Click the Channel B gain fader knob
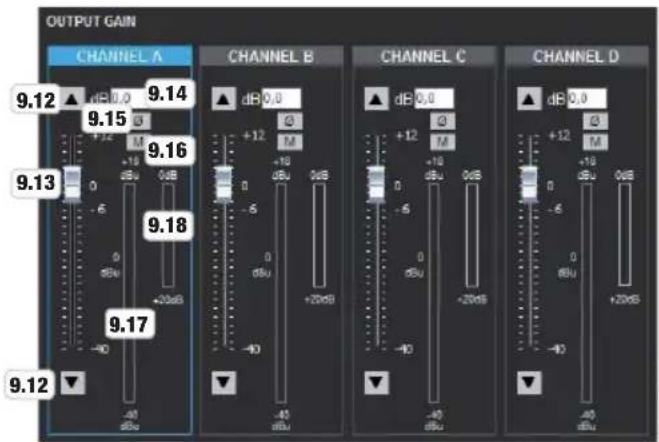The width and height of the screenshot is (659, 442). [223, 184]
